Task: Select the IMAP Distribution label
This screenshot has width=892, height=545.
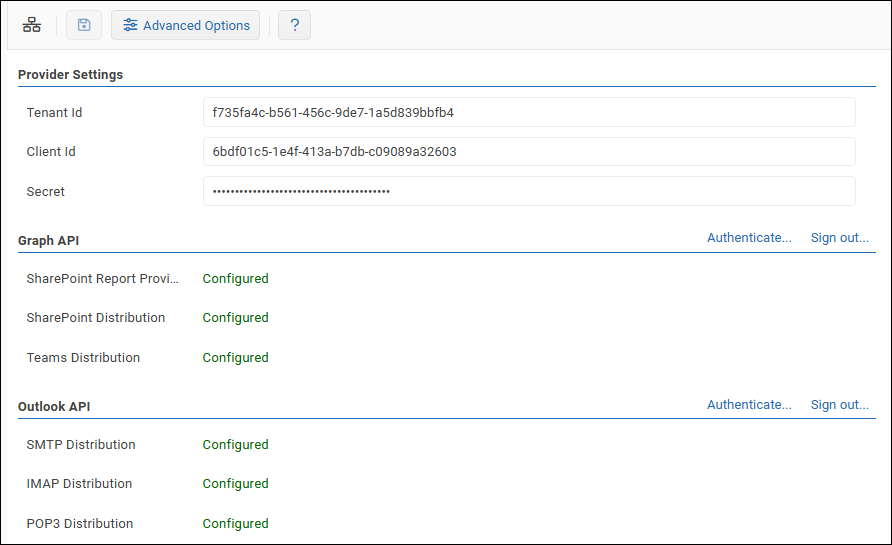Action: (79, 484)
